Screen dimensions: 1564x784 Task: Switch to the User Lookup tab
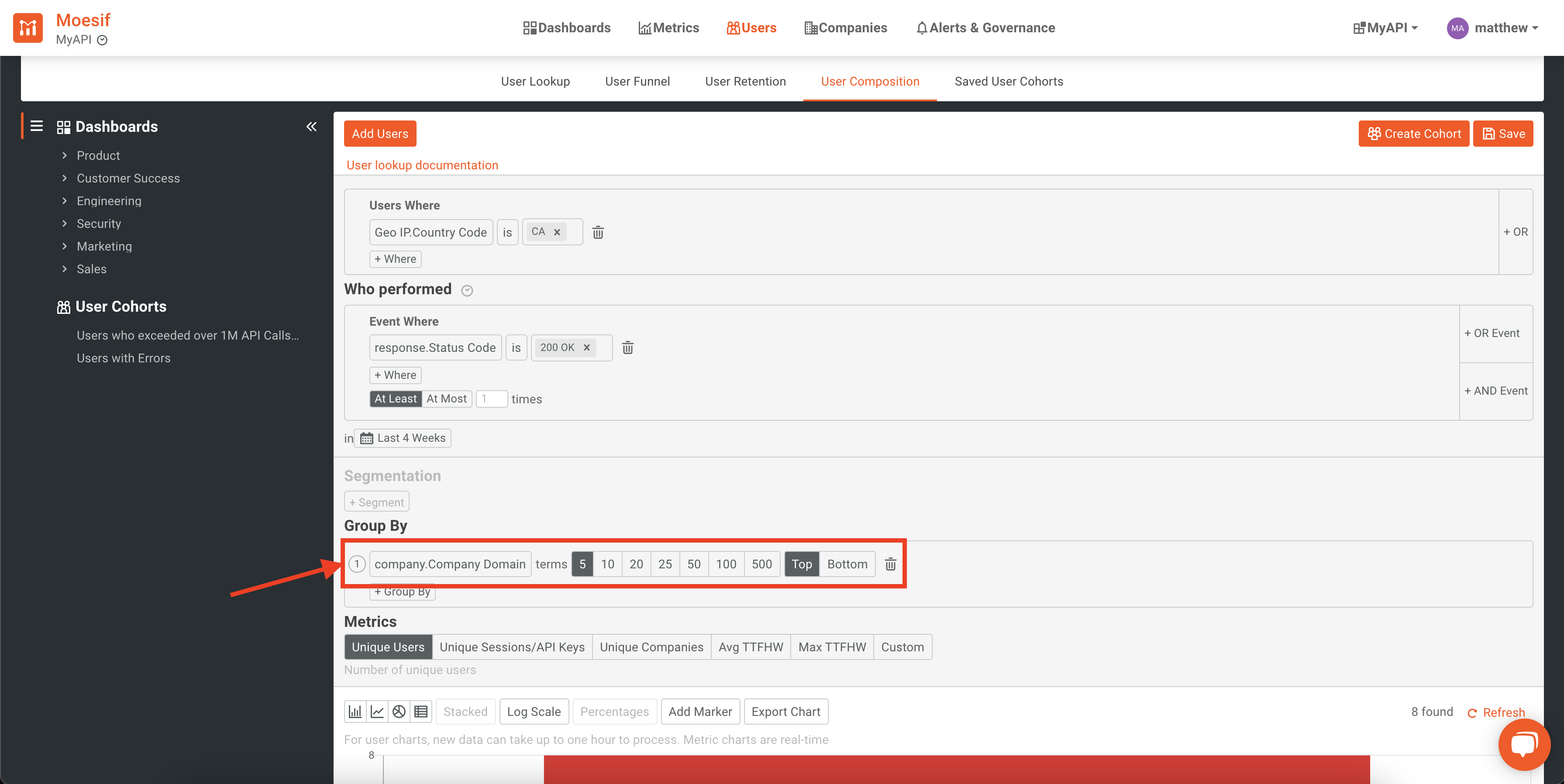pyautogui.click(x=535, y=81)
